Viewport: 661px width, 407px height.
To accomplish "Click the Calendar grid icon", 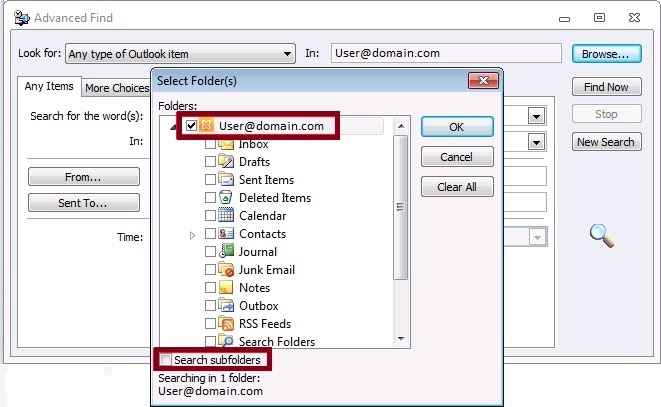I will pos(226,215).
